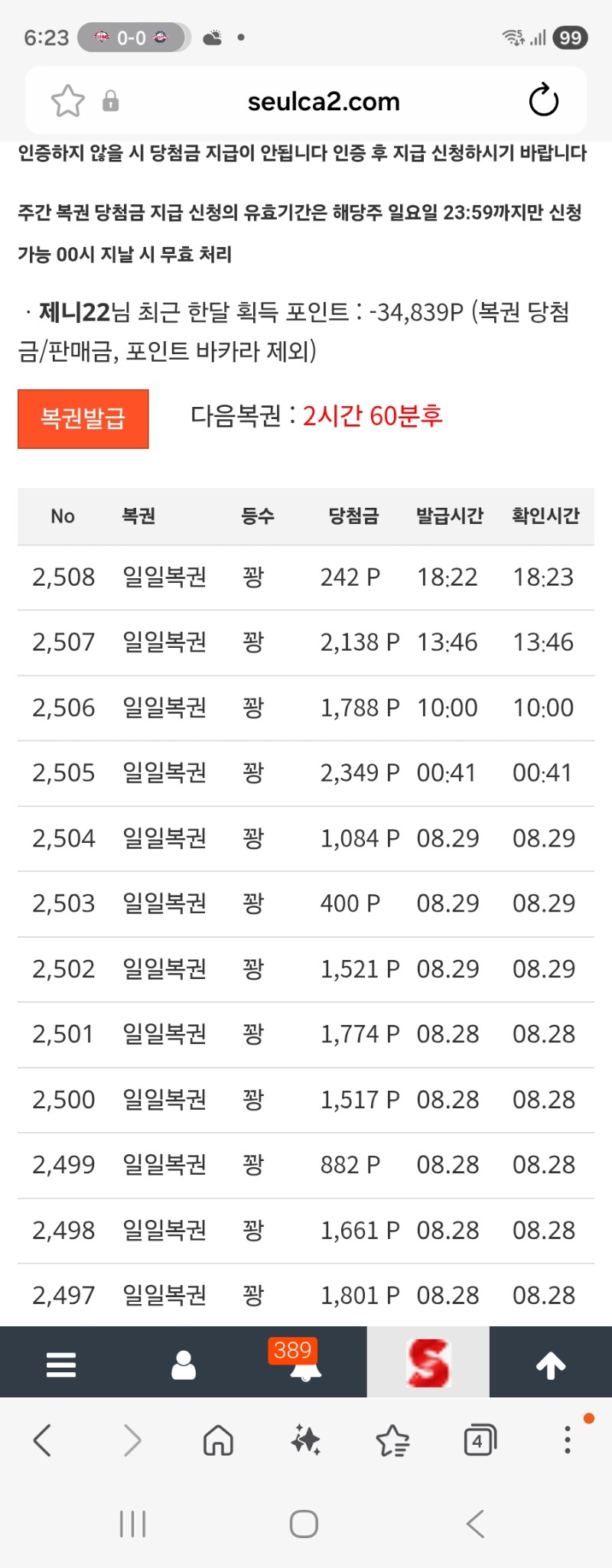Tap the site security lock icon
This screenshot has width=612, height=1568.
[x=111, y=101]
